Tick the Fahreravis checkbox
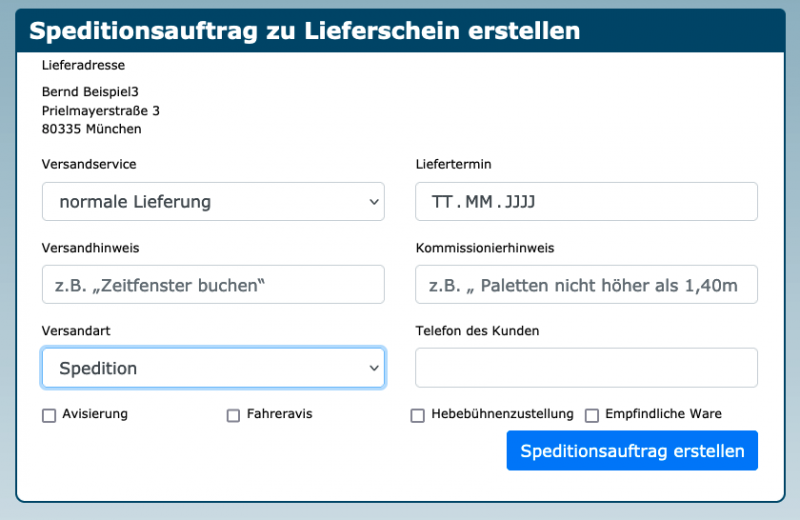This screenshot has height=520, width=800. (234, 416)
